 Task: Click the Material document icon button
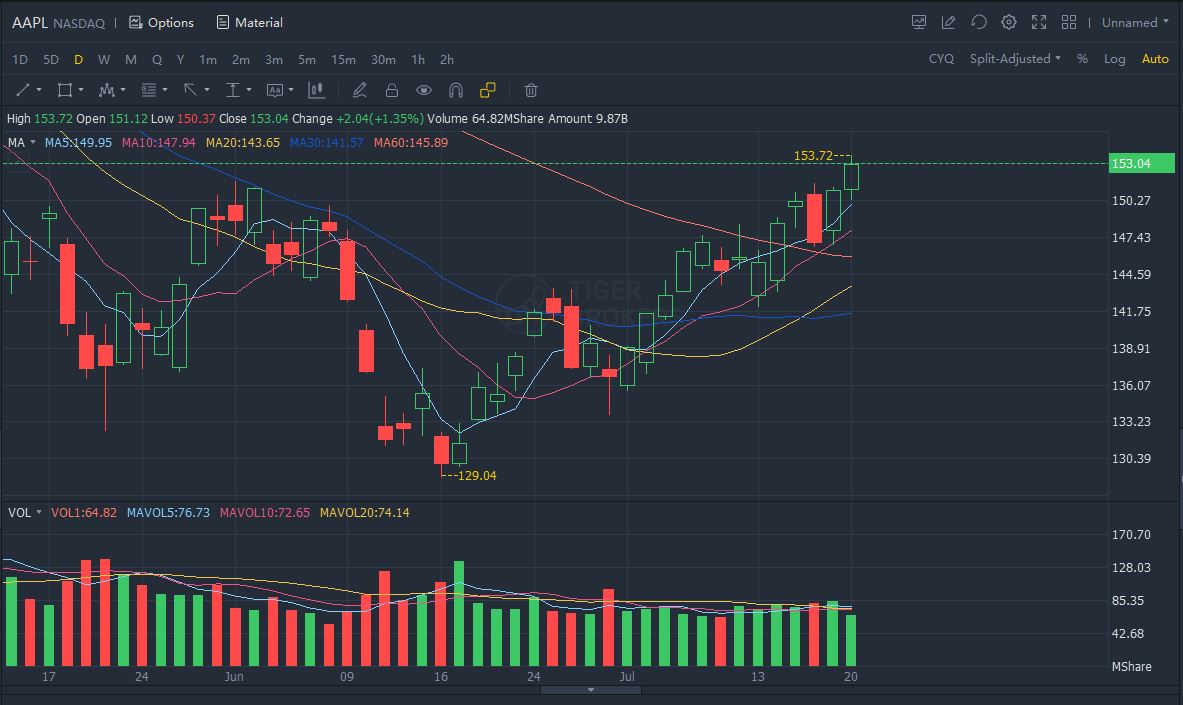[250, 23]
